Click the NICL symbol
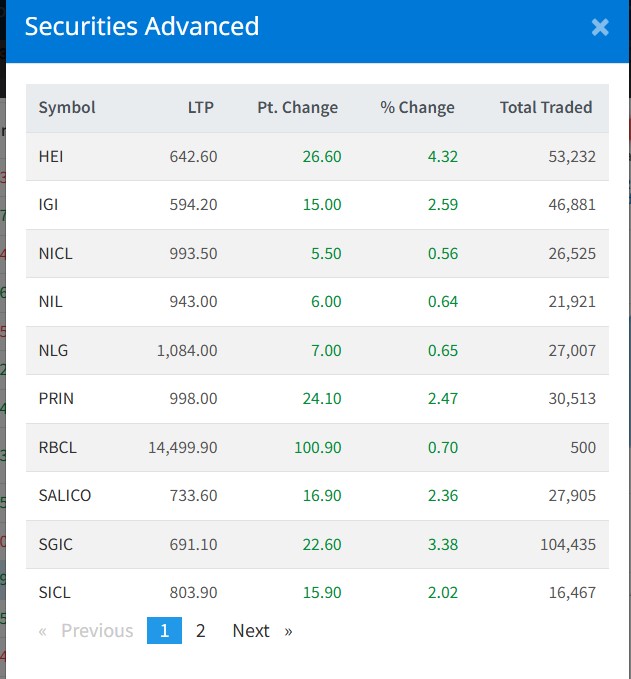631x679 pixels. [55, 253]
